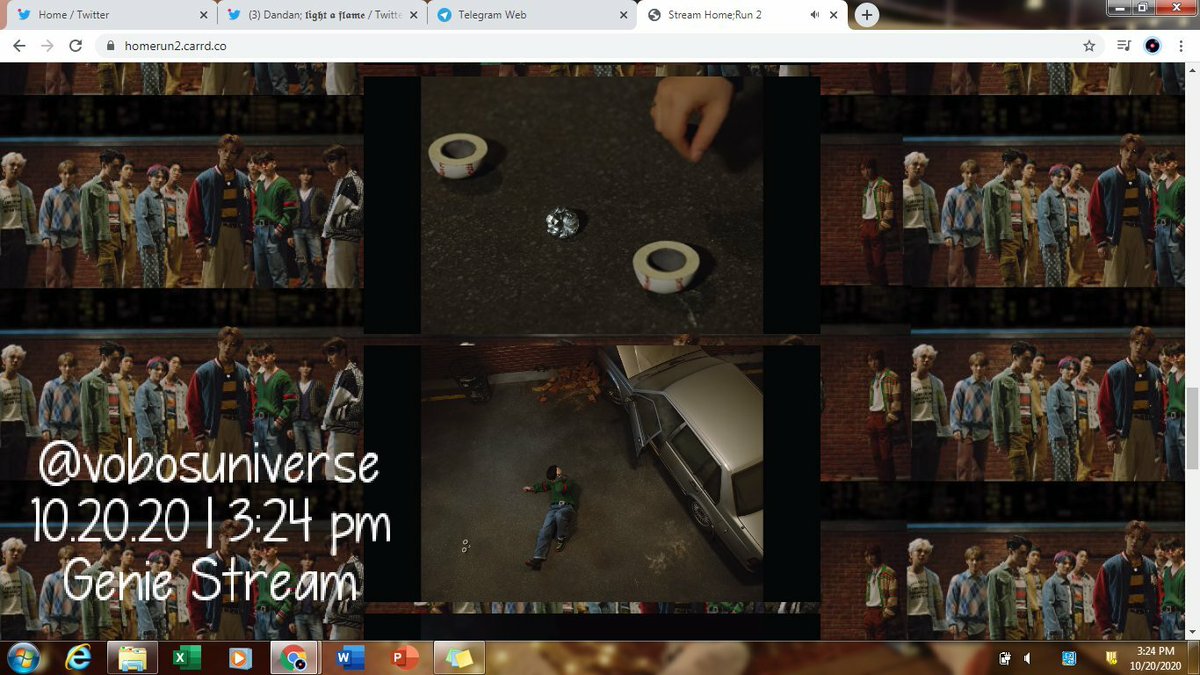1200x675 pixels.
Task: Go forward to the next page
Action: [48, 45]
